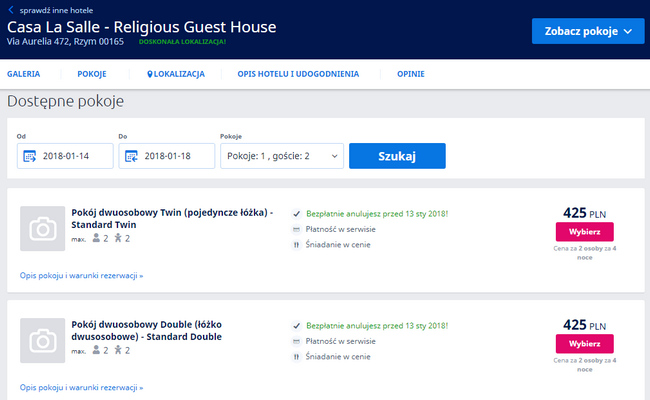
Task: Click the Do date field showing 2018-01-18
Action: coord(167,156)
